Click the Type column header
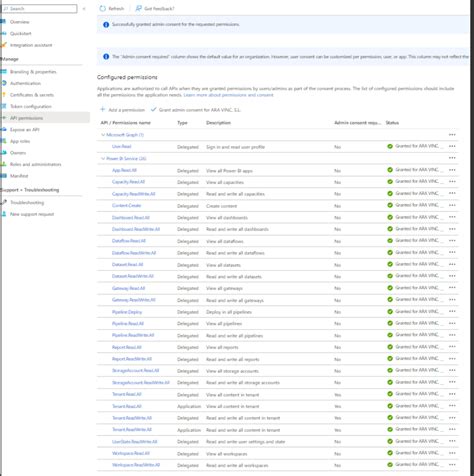 click(x=182, y=123)
